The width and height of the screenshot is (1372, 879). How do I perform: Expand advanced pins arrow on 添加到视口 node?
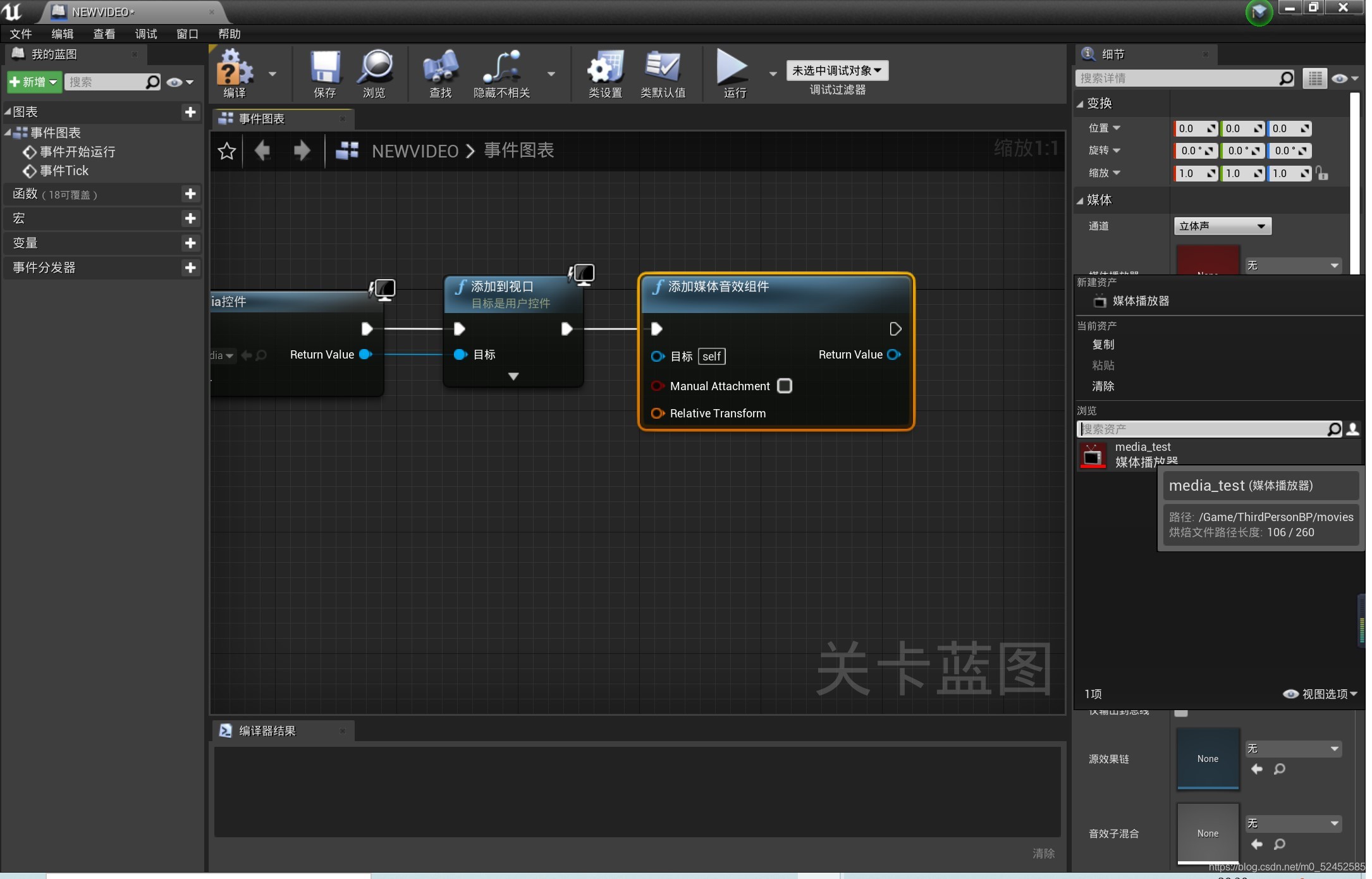tap(513, 377)
